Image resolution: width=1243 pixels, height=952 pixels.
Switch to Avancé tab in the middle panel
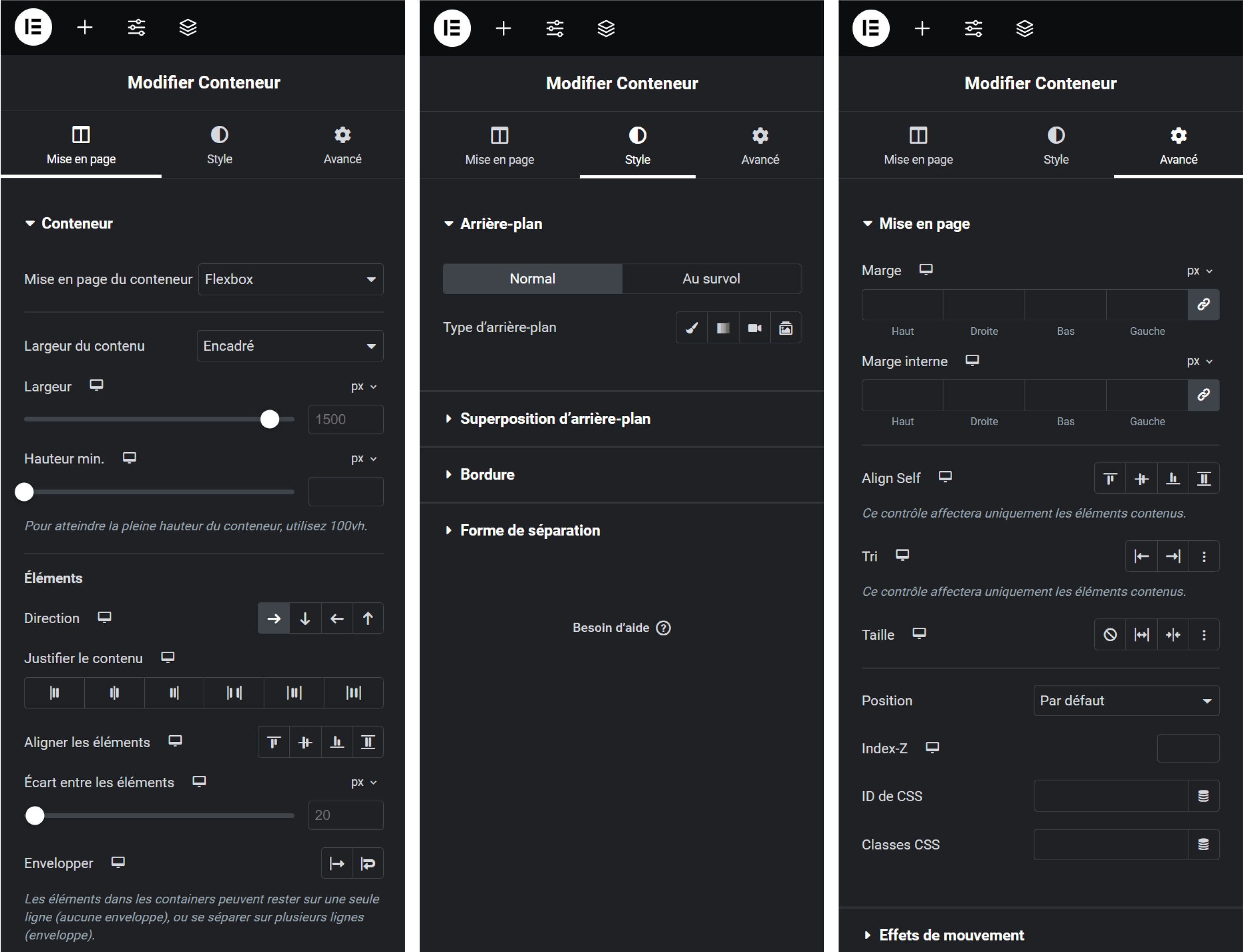(x=760, y=146)
